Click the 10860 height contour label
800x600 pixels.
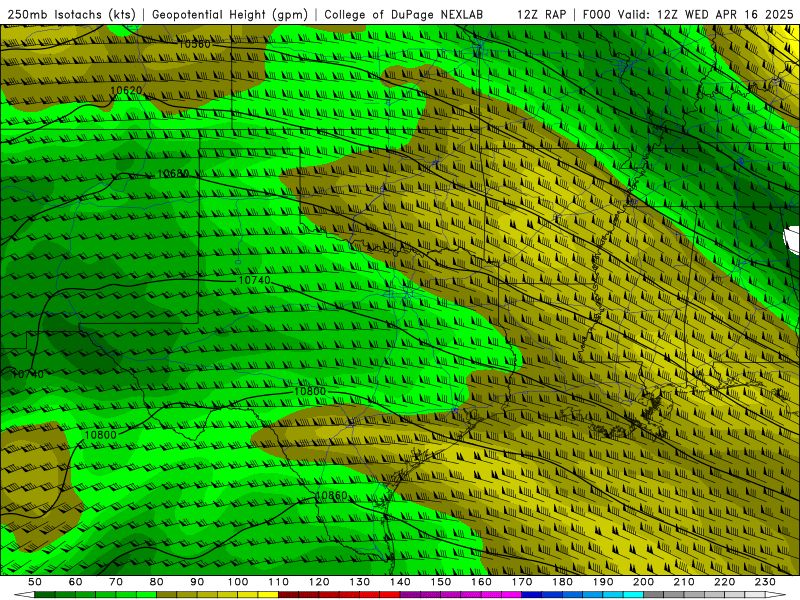(x=332, y=495)
